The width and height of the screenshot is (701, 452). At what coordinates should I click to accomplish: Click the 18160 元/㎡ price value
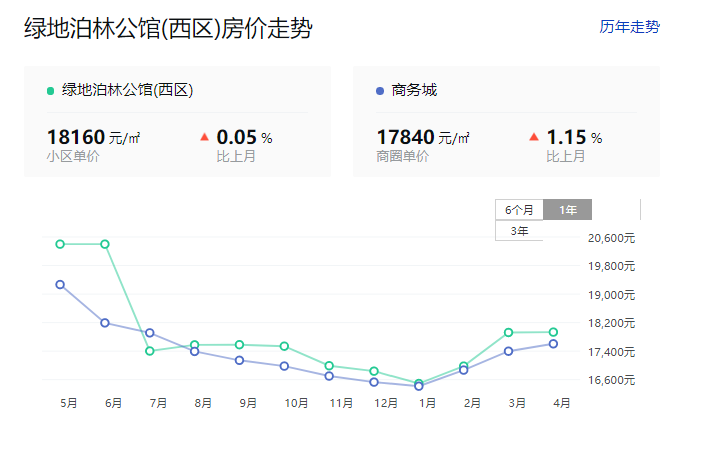point(93,137)
